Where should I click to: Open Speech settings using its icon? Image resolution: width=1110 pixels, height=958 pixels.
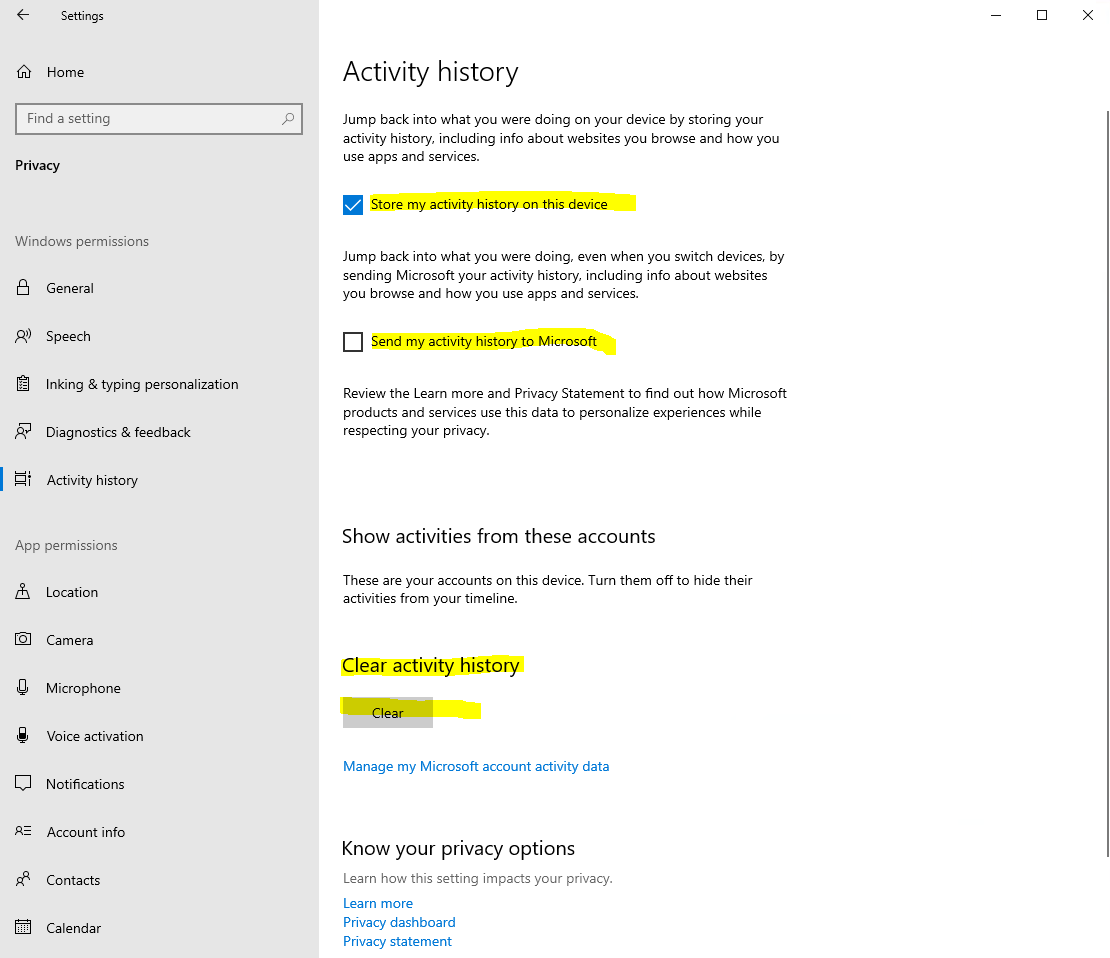coord(23,335)
